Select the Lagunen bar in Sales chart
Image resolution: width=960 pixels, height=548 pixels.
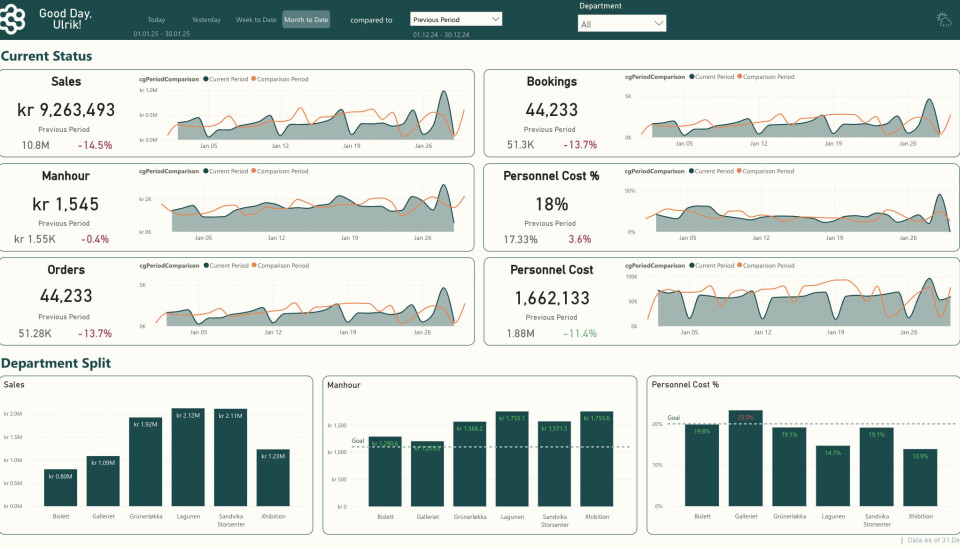[188, 457]
